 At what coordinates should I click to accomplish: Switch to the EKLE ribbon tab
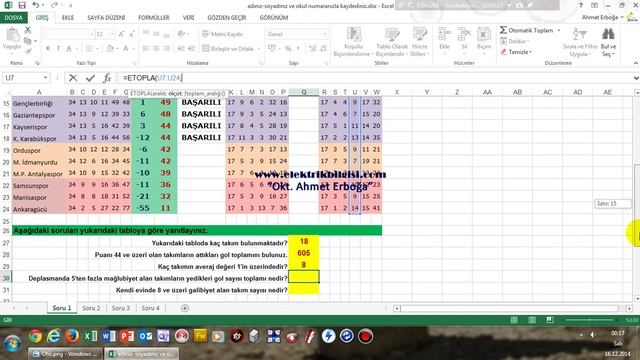68,18
